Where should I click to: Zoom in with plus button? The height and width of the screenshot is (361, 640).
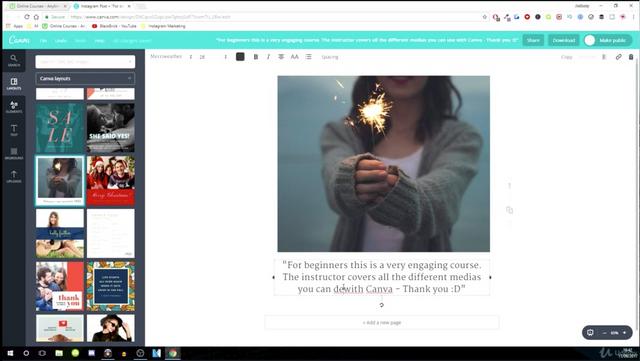(624, 333)
